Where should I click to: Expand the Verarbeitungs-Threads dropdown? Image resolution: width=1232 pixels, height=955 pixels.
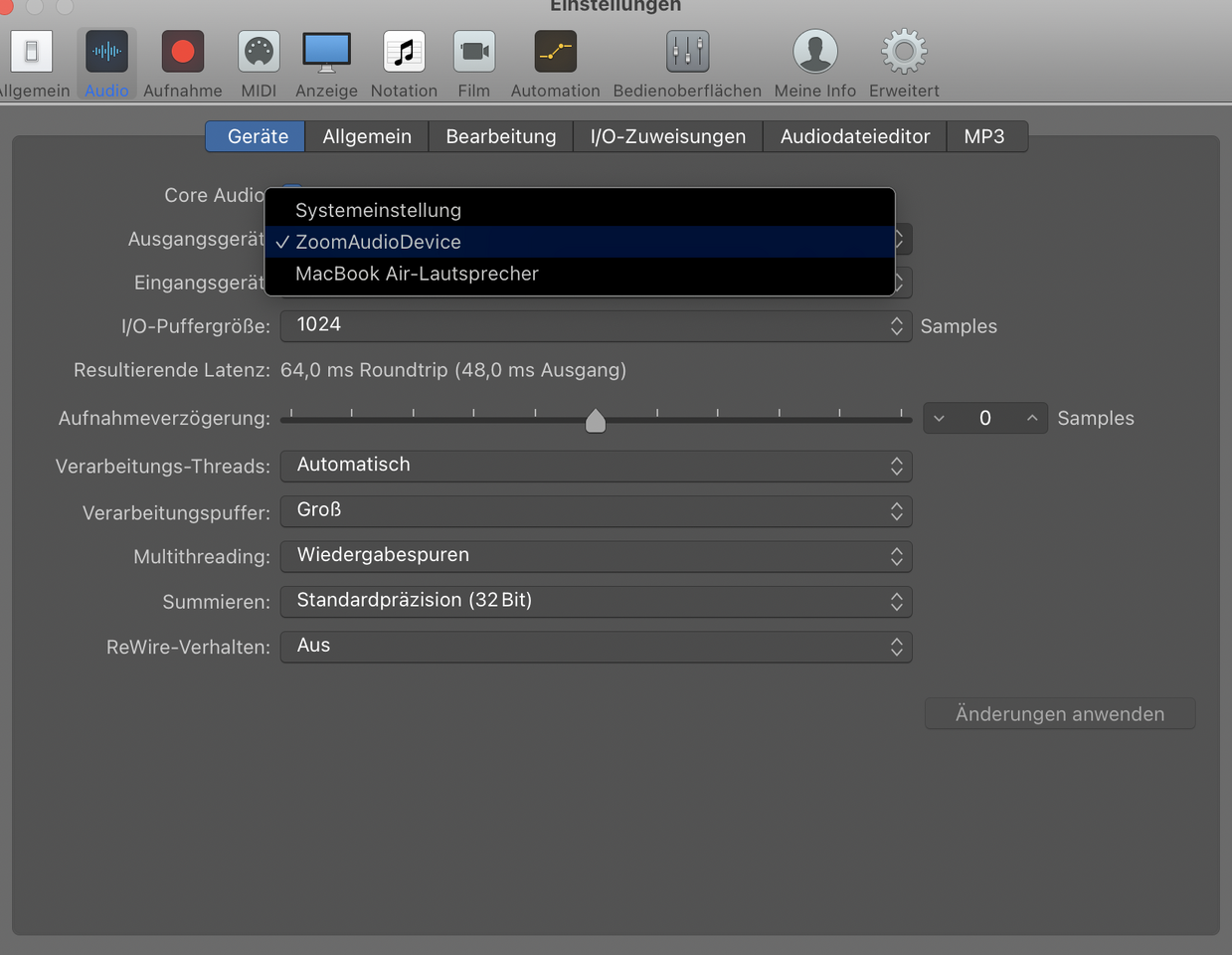pos(596,466)
